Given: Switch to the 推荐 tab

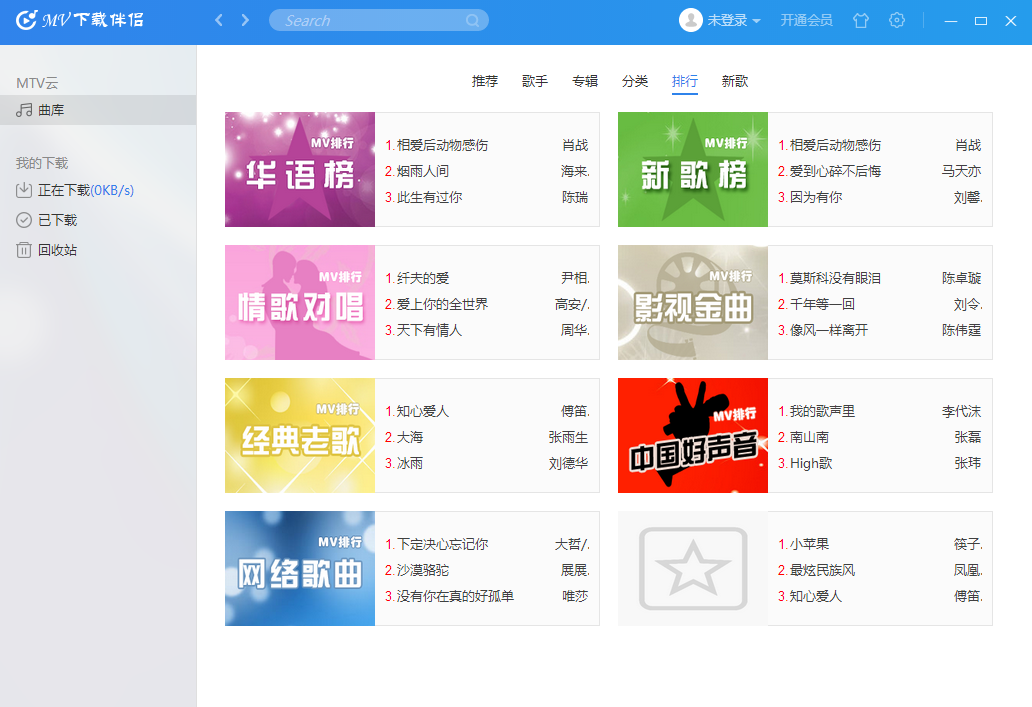Looking at the screenshot, I should coord(485,81).
